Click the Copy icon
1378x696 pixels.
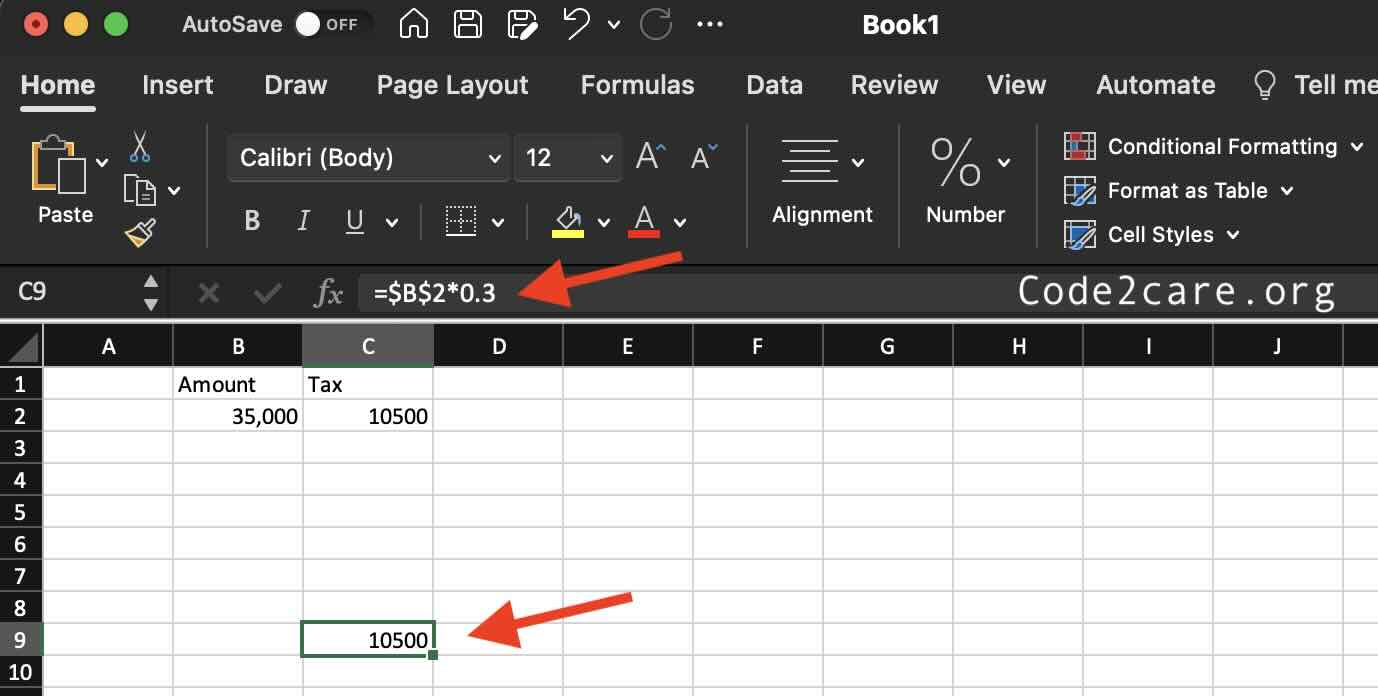139,189
